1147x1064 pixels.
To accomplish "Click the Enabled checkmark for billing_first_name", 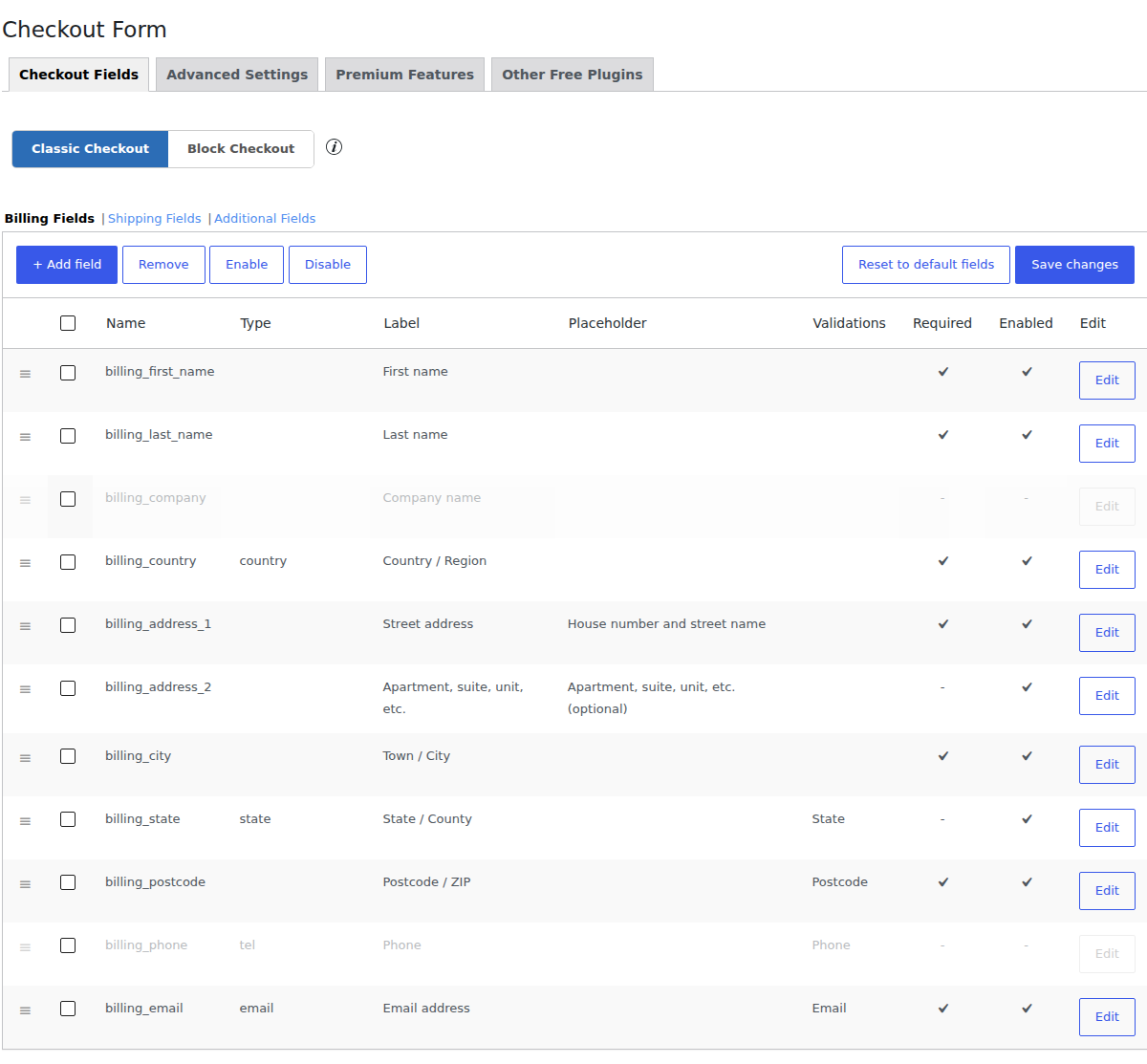I will 1027,372.
